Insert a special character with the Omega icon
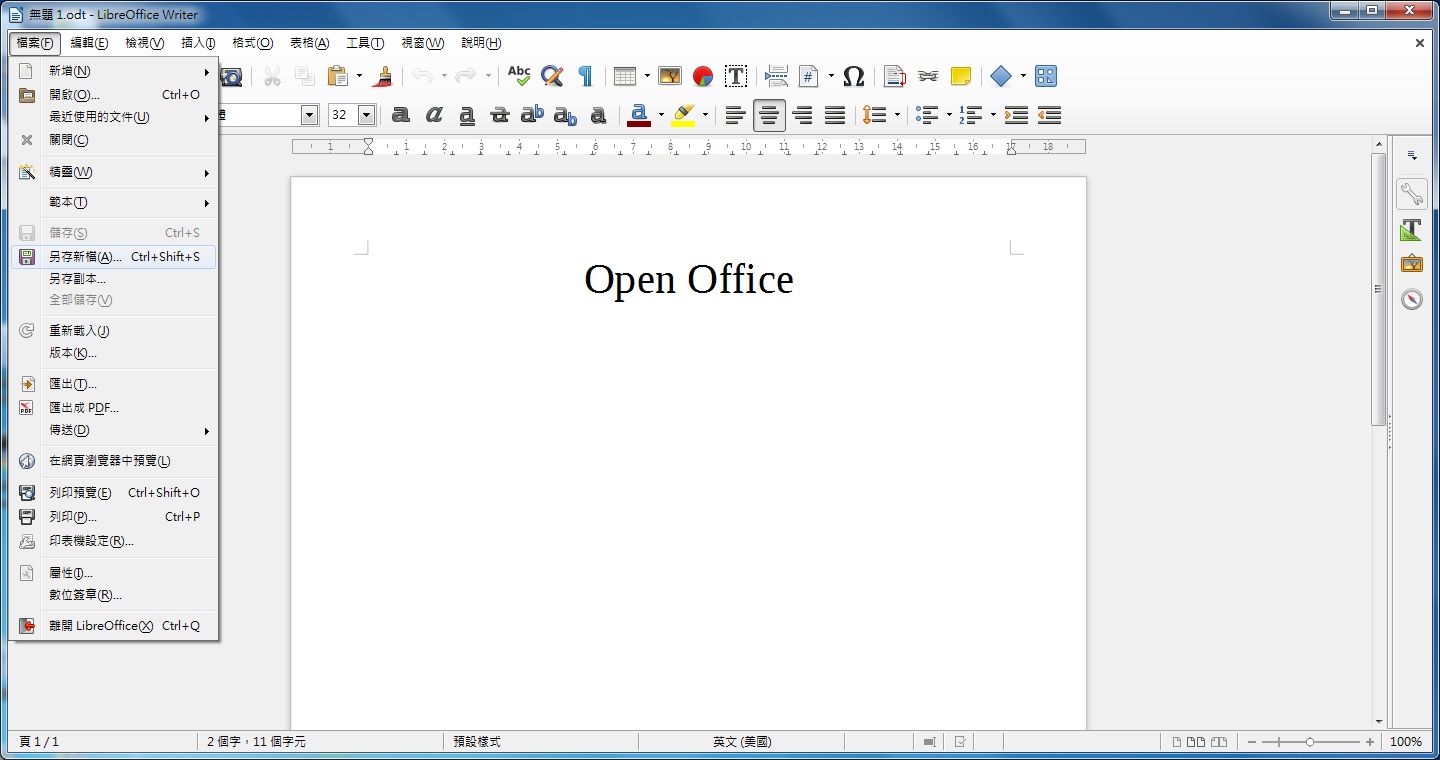The height and width of the screenshot is (760, 1440). (853, 76)
